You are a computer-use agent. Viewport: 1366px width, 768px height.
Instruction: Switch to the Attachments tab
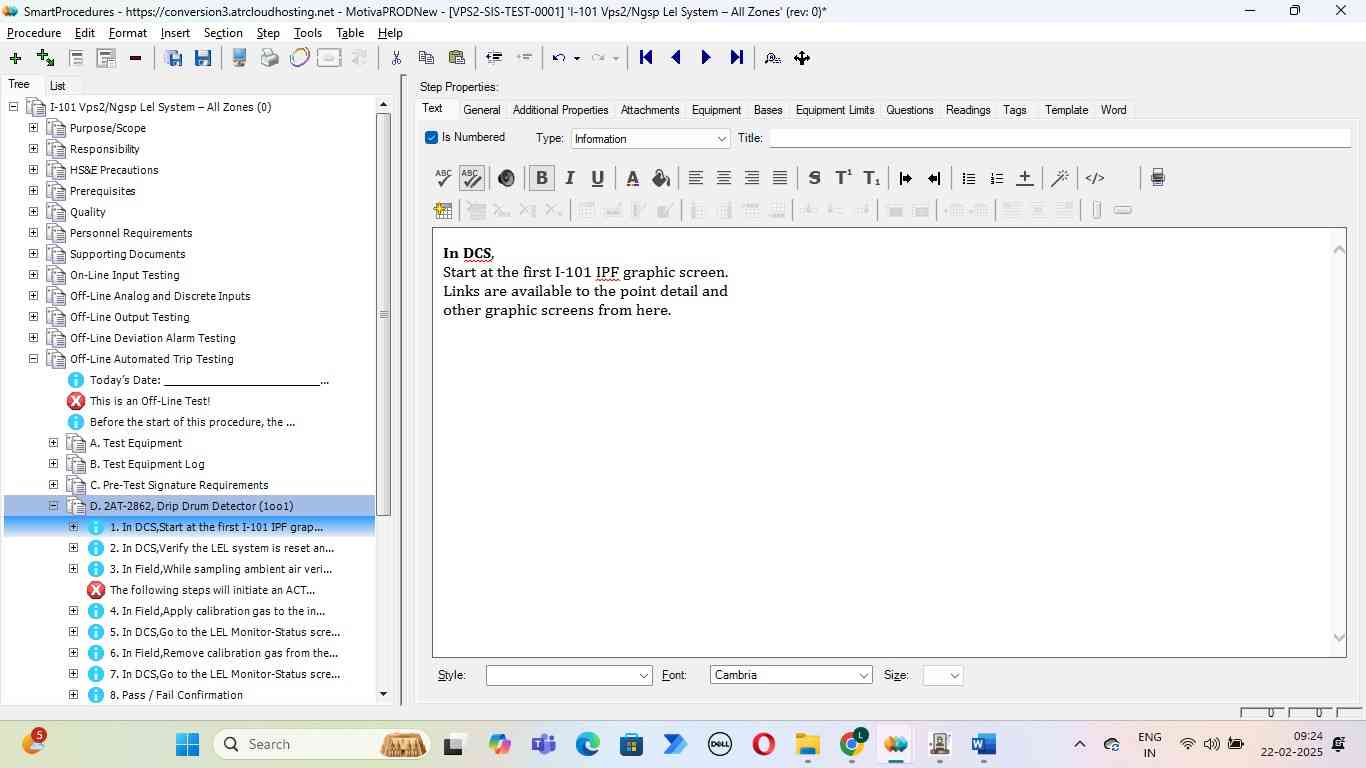coord(650,110)
